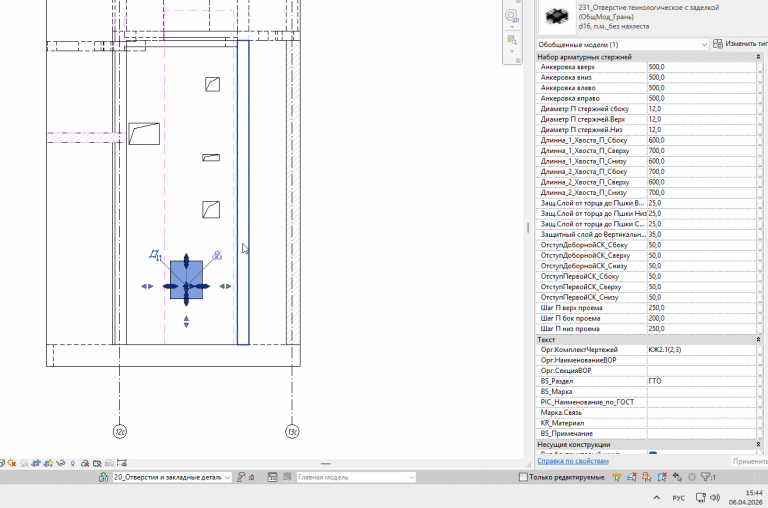This screenshot has width=768, height=508.
Task: Click empty 'KR_Материал' value field
Action: coord(702,423)
